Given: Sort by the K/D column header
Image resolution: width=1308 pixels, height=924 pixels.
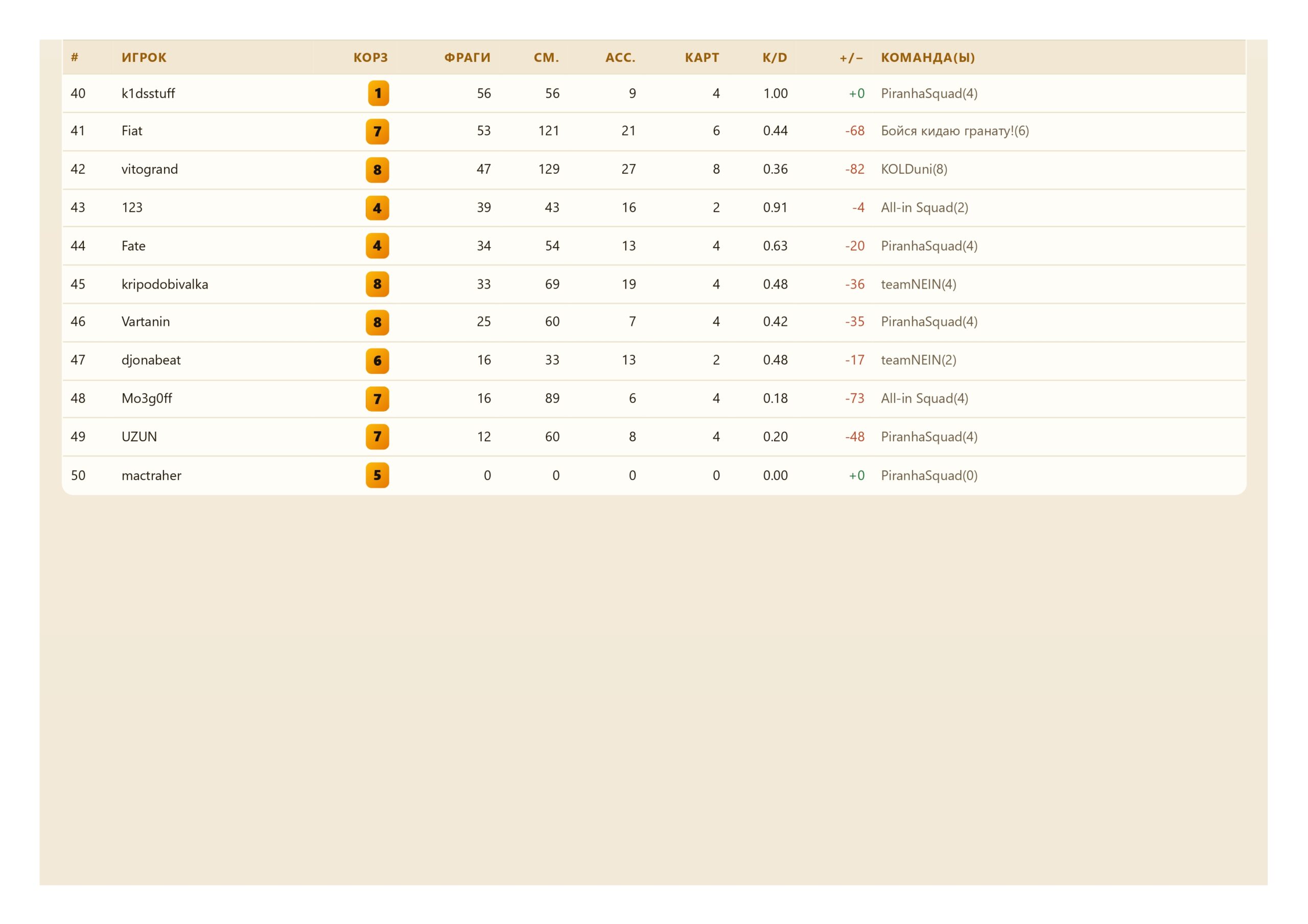Looking at the screenshot, I should point(775,58).
